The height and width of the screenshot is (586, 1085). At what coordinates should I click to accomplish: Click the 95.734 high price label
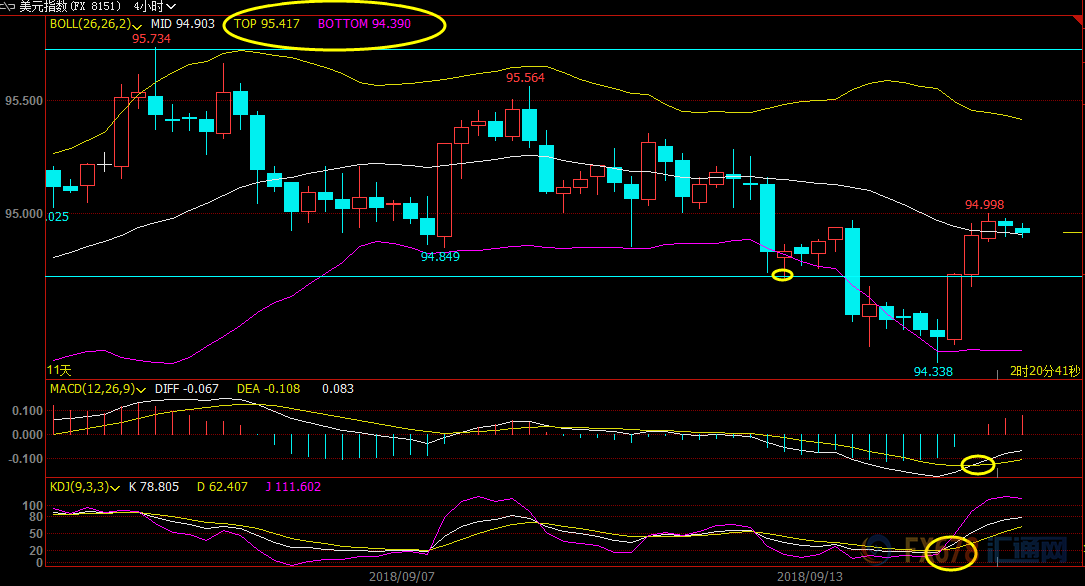pyautogui.click(x=151, y=39)
